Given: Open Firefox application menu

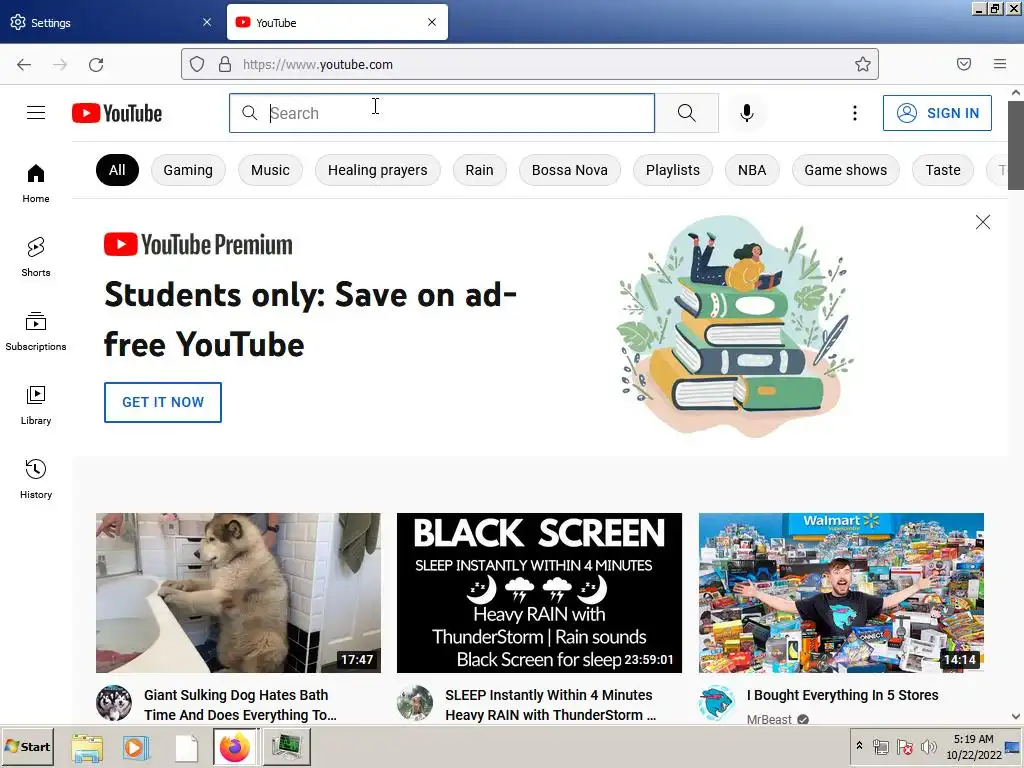Looking at the screenshot, I should [999, 64].
